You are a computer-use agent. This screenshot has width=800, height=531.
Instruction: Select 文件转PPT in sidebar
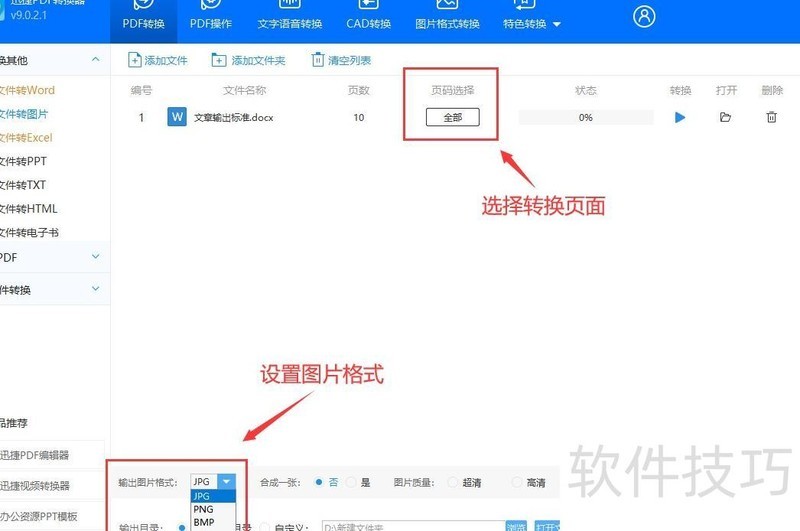[x=23, y=161]
